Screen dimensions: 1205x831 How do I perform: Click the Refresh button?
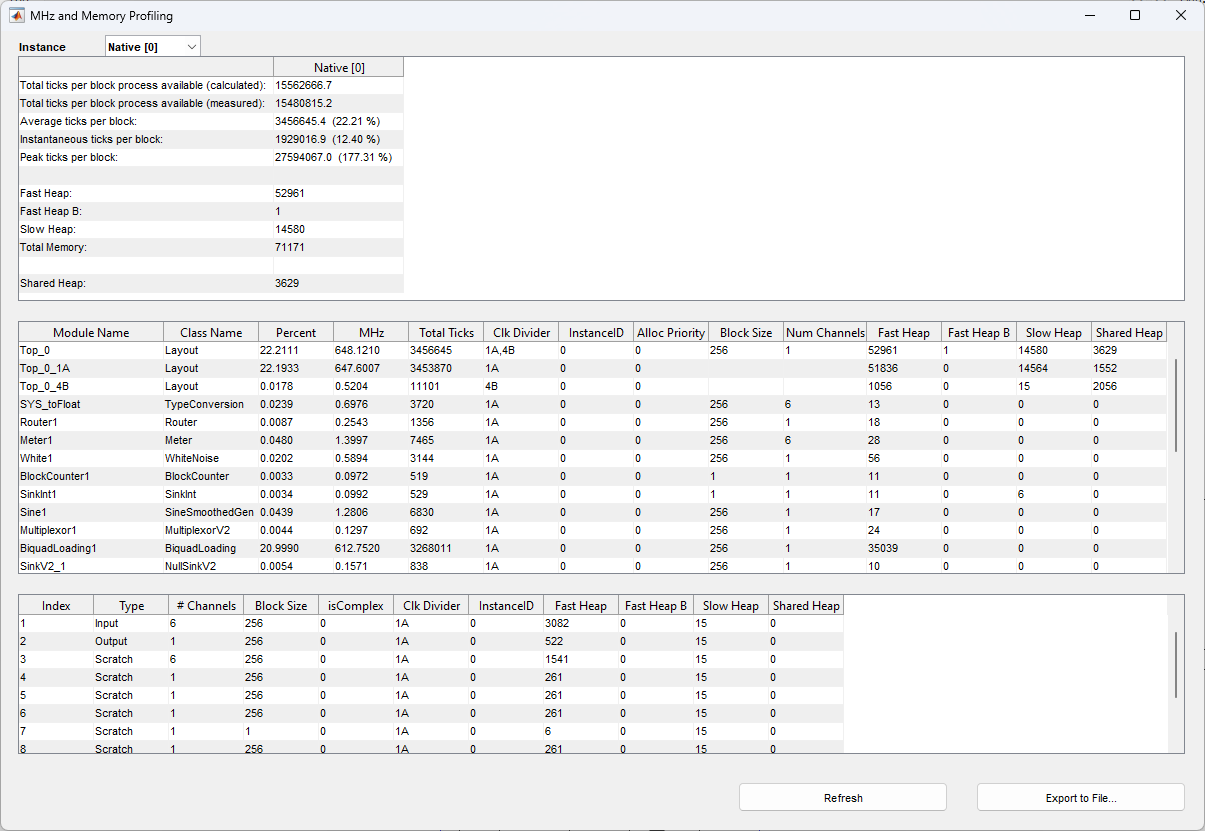point(842,798)
